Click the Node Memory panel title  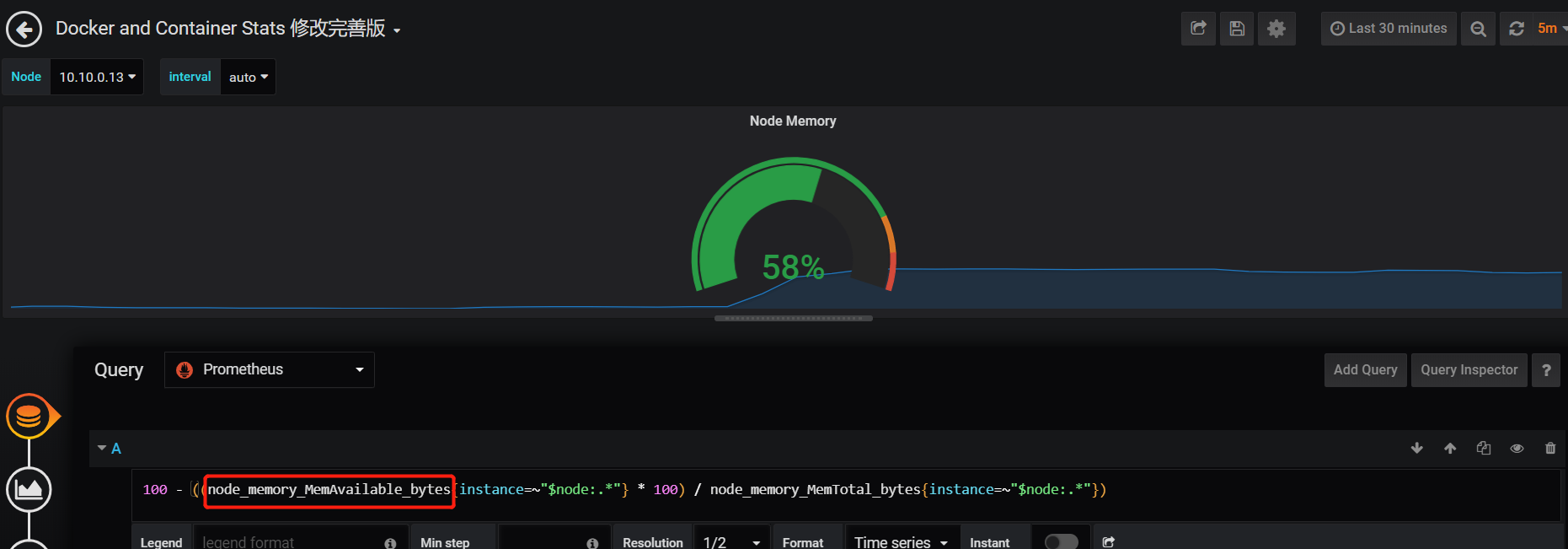793,121
